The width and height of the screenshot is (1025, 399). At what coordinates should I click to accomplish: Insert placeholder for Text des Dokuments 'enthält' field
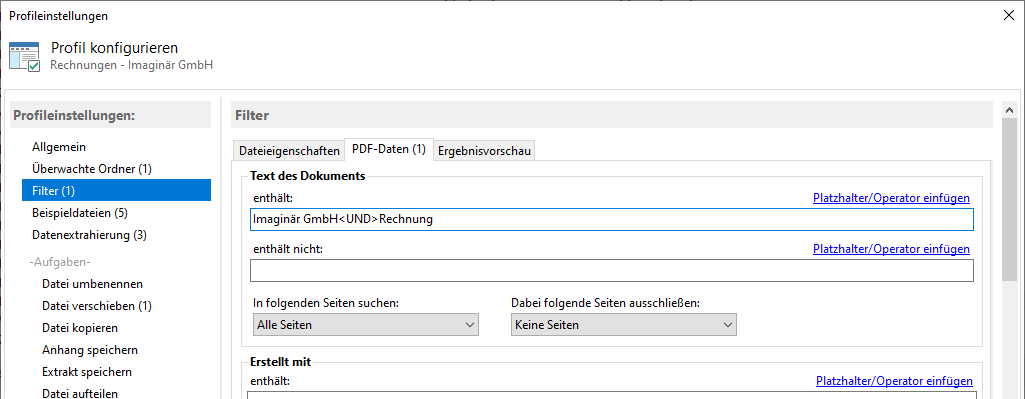[x=891, y=198]
